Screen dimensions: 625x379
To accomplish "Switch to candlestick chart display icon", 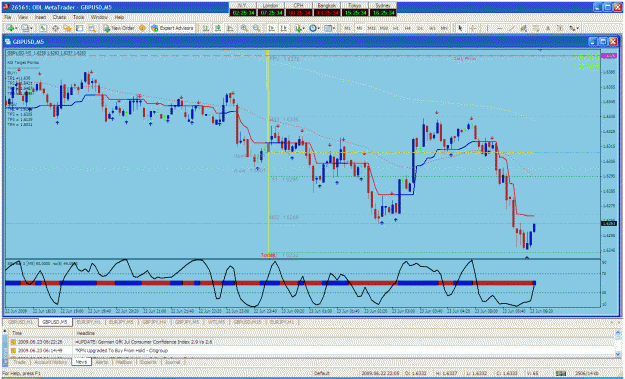I will tap(218, 28).
